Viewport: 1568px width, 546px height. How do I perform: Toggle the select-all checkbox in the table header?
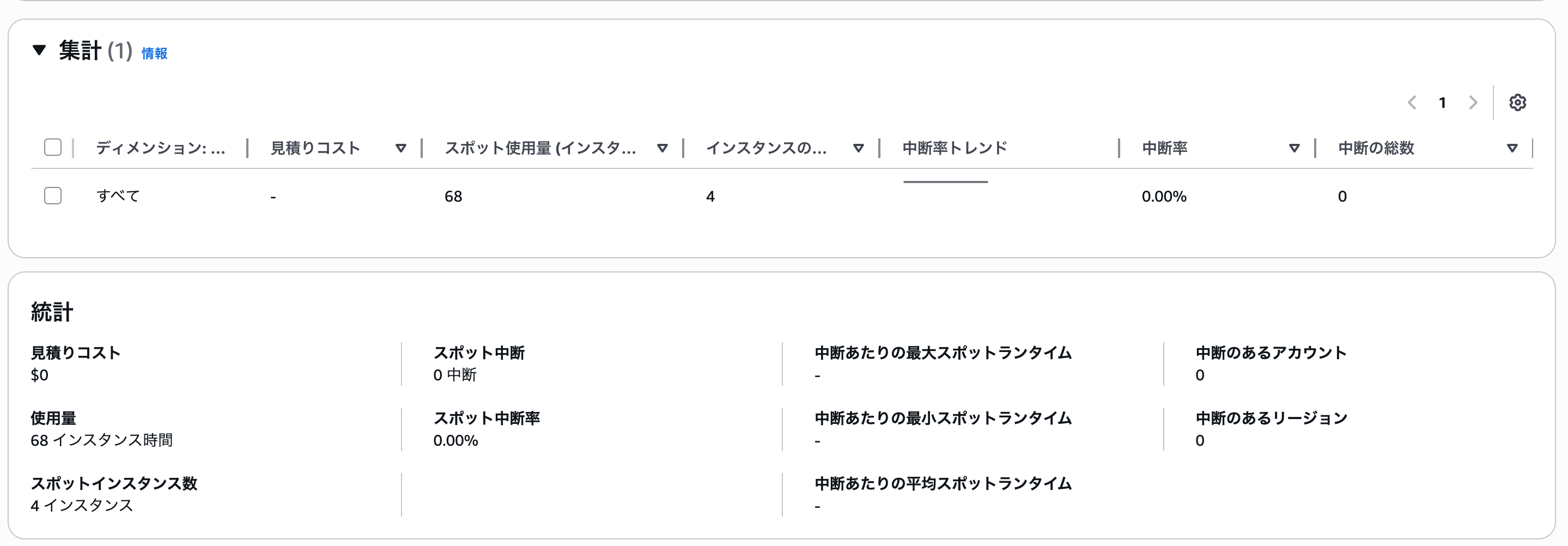point(52,147)
